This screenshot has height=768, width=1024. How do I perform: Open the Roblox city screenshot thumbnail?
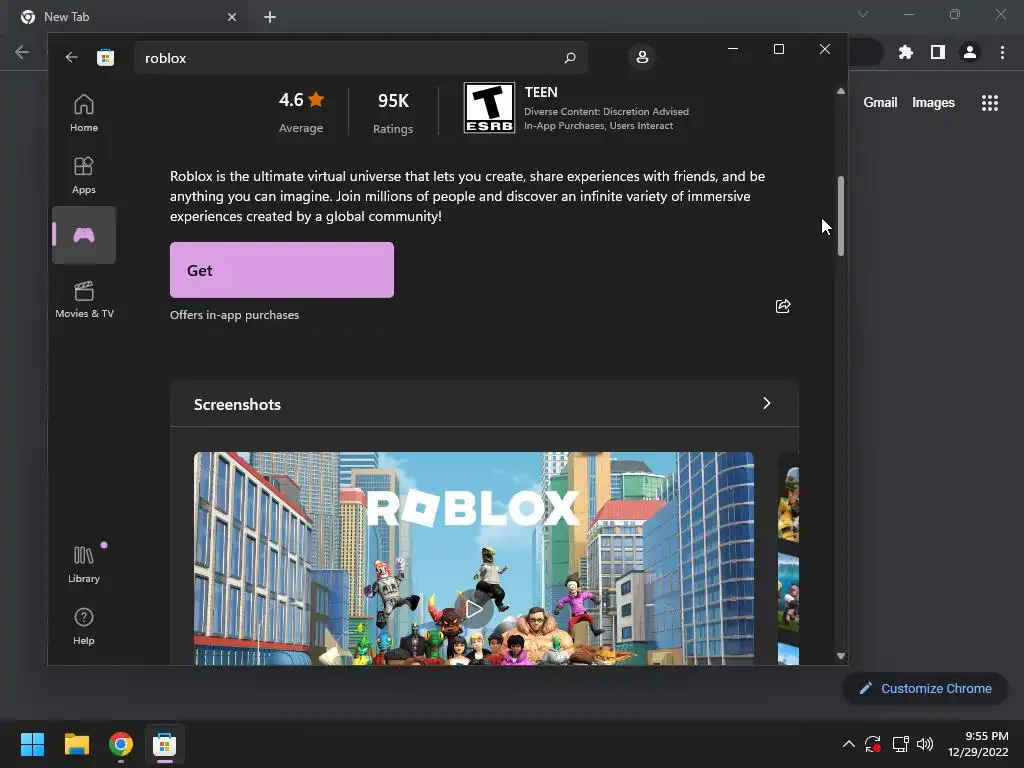[473, 558]
